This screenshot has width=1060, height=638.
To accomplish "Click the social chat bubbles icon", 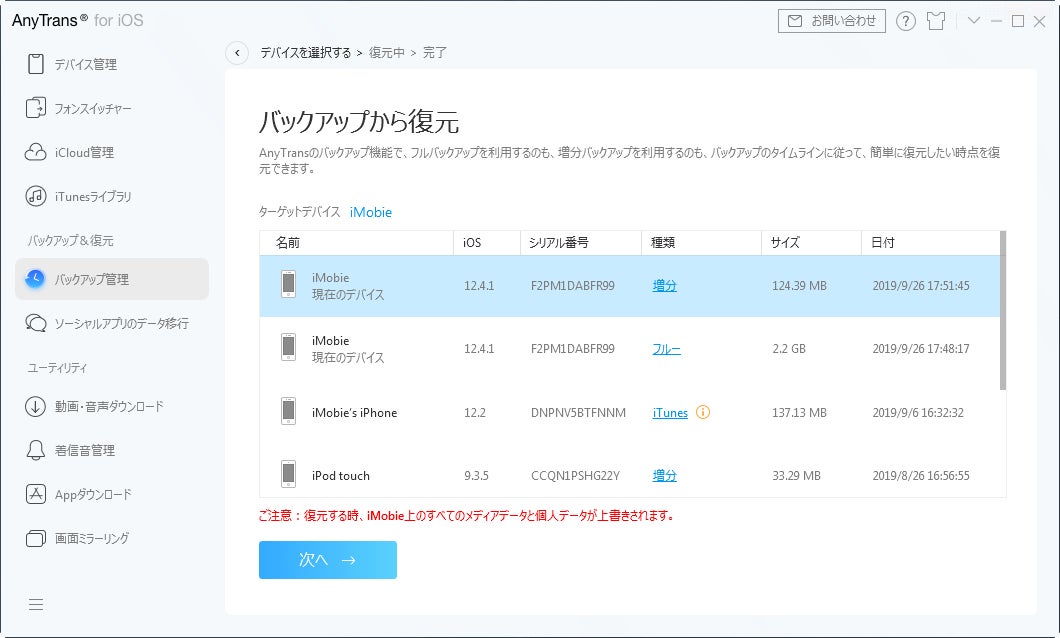I will point(35,323).
